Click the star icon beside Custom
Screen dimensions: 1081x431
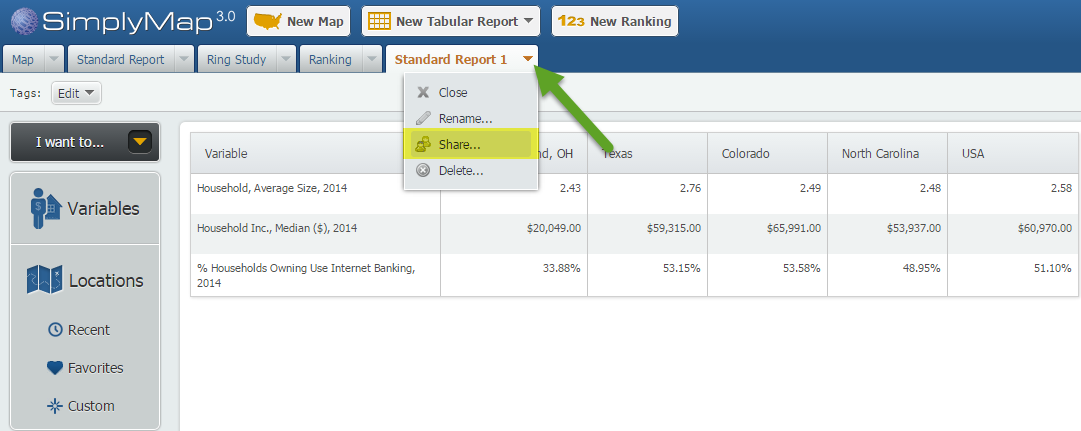pos(55,405)
